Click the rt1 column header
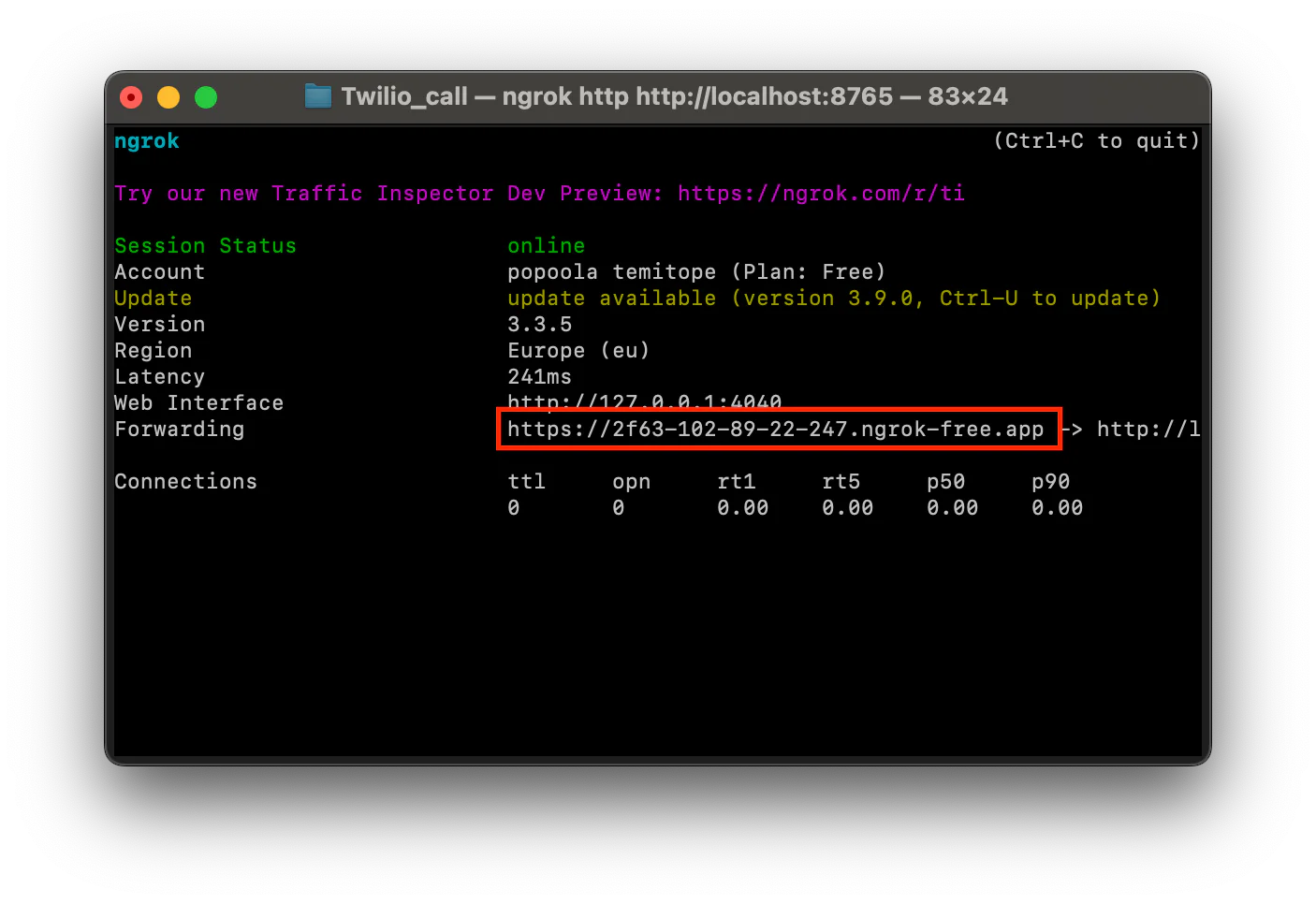The height and width of the screenshot is (904, 1316). tap(737, 482)
